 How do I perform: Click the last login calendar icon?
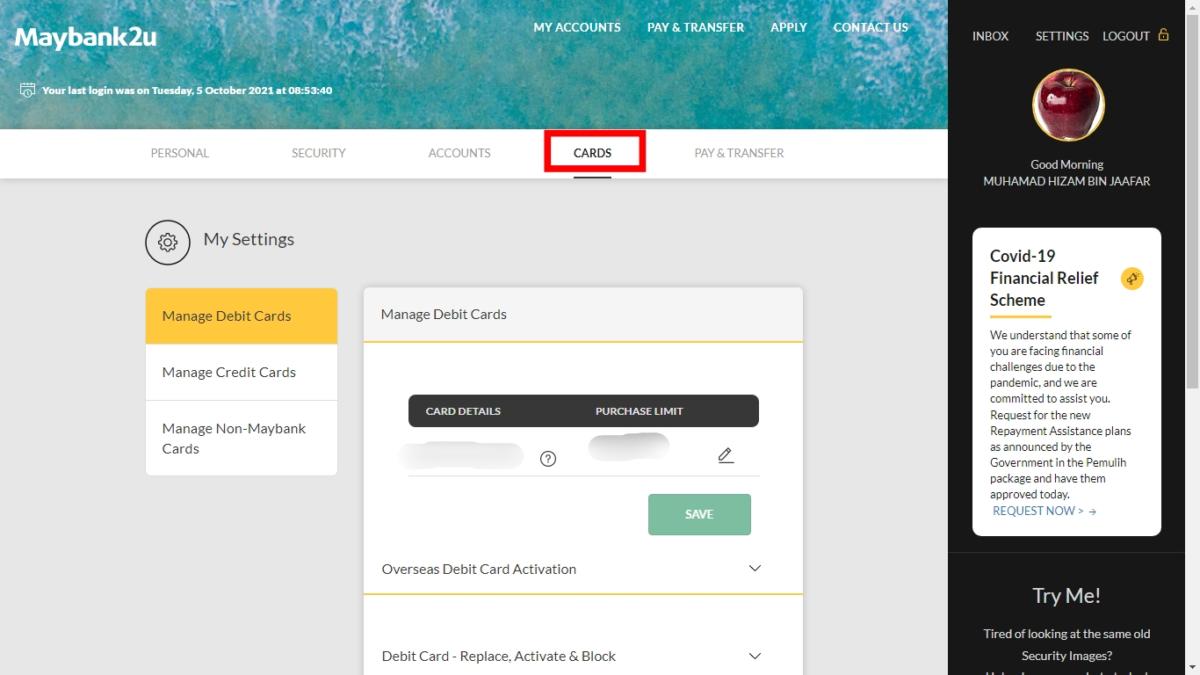[27, 90]
